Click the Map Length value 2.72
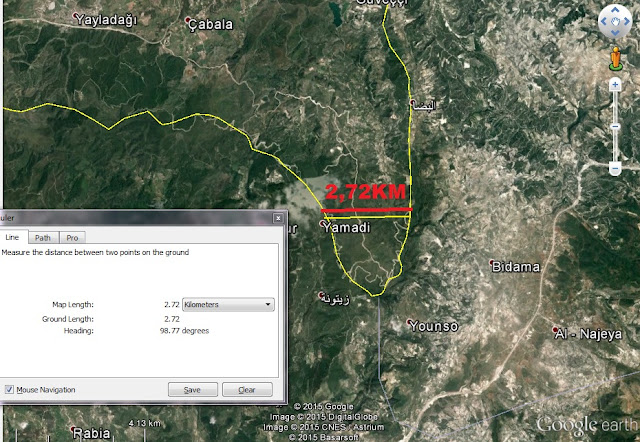Viewport: 640px width, 442px height. [172, 304]
